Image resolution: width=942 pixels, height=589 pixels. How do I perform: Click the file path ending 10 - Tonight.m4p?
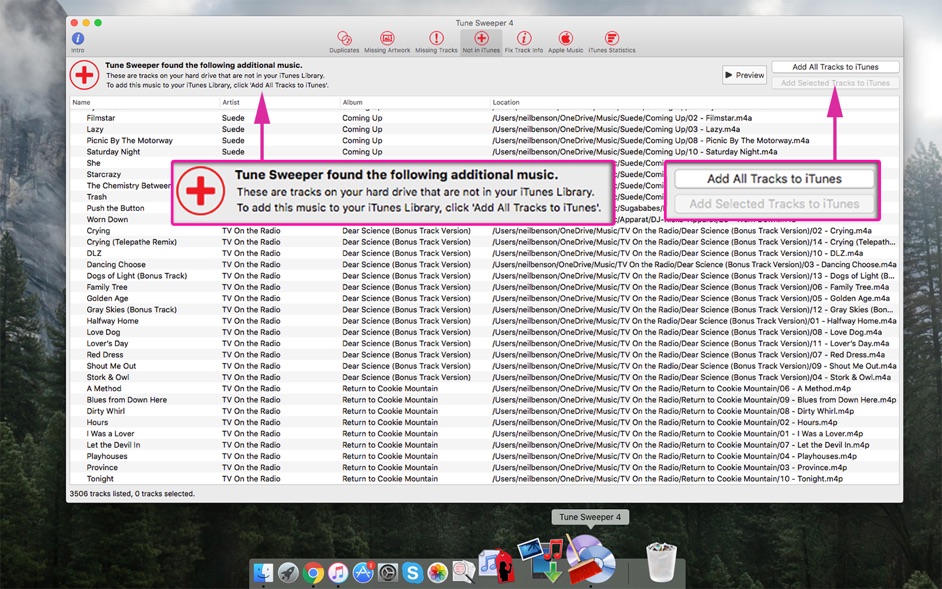click(667, 479)
